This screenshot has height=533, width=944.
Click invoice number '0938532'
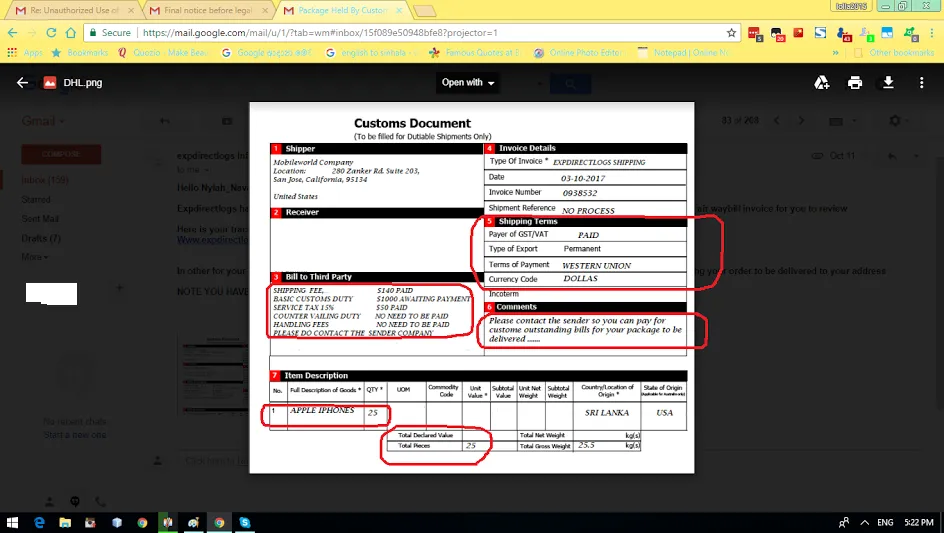[x=580, y=193]
